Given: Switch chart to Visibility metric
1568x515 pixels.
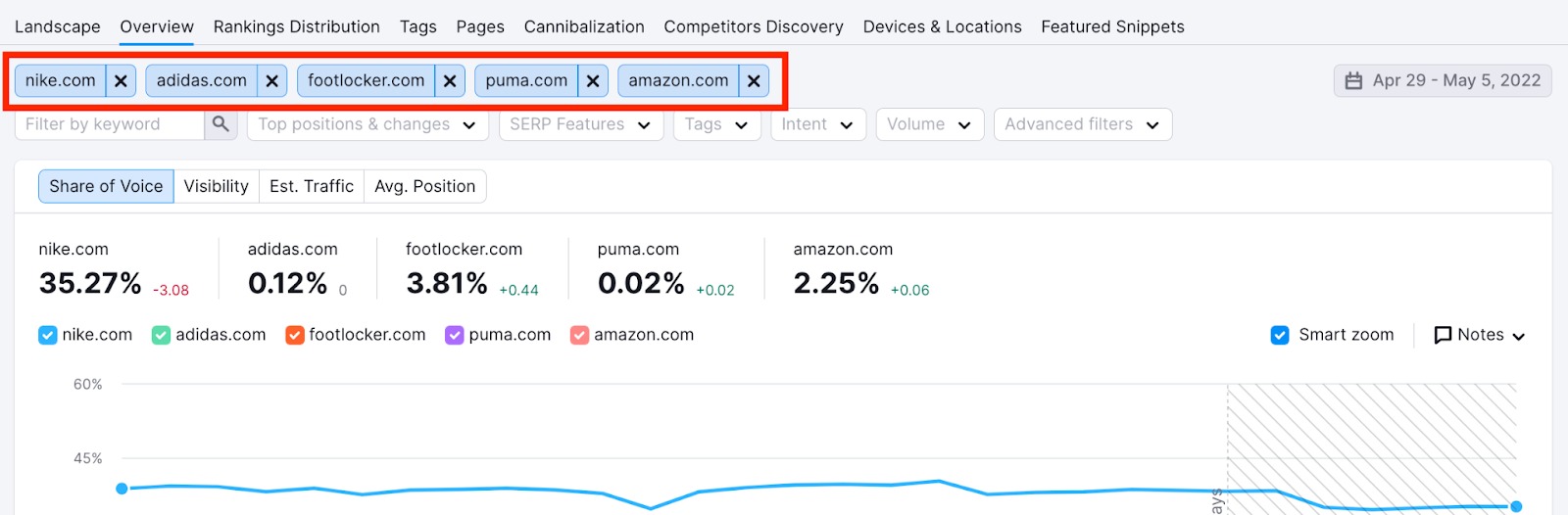Looking at the screenshot, I should [x=217, y=186].
